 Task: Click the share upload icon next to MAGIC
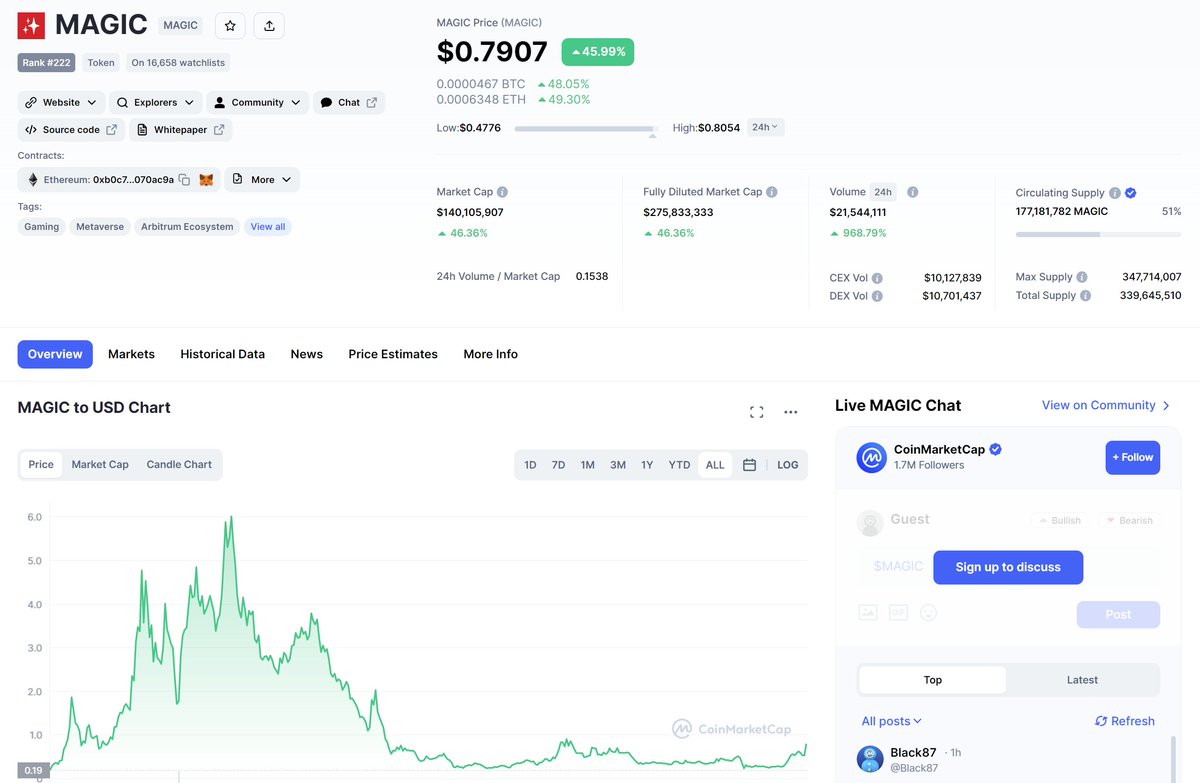[269, 26]
